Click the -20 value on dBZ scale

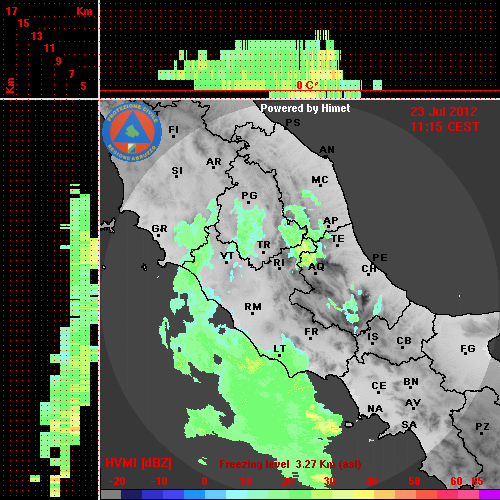pyautogui.click(x=117, y=481)
